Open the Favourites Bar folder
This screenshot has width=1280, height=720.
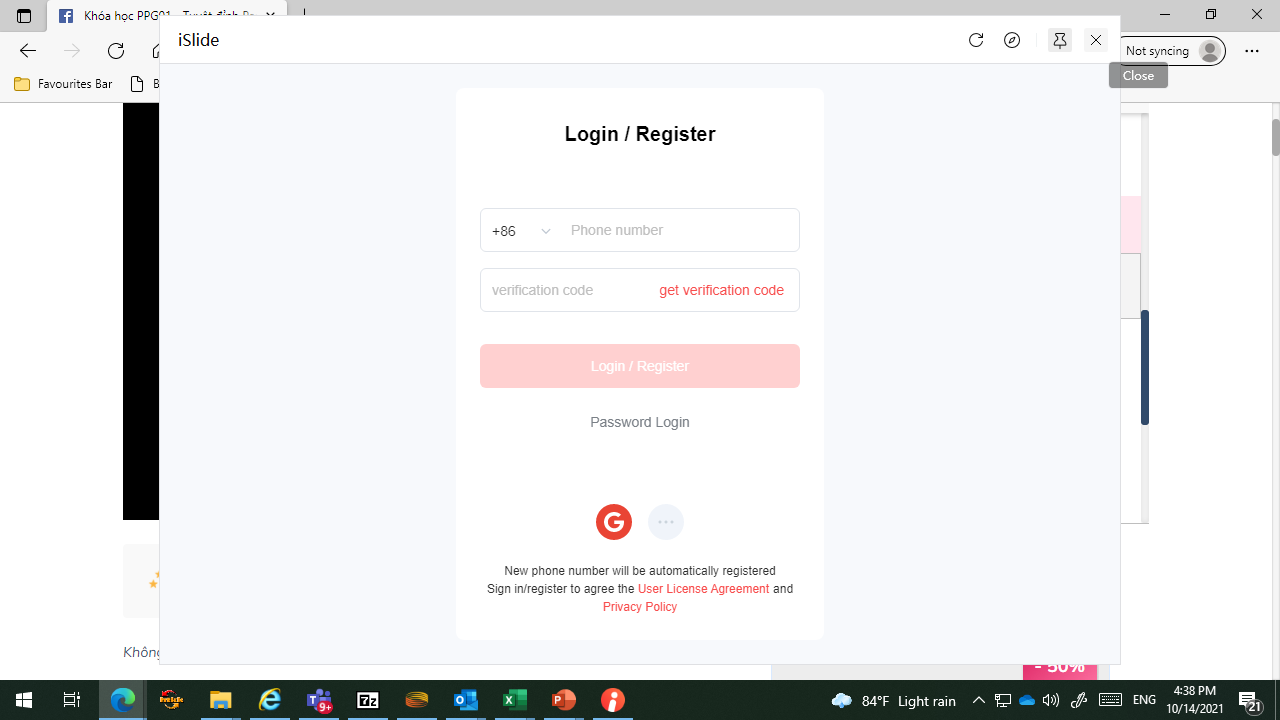click(63, 84)
